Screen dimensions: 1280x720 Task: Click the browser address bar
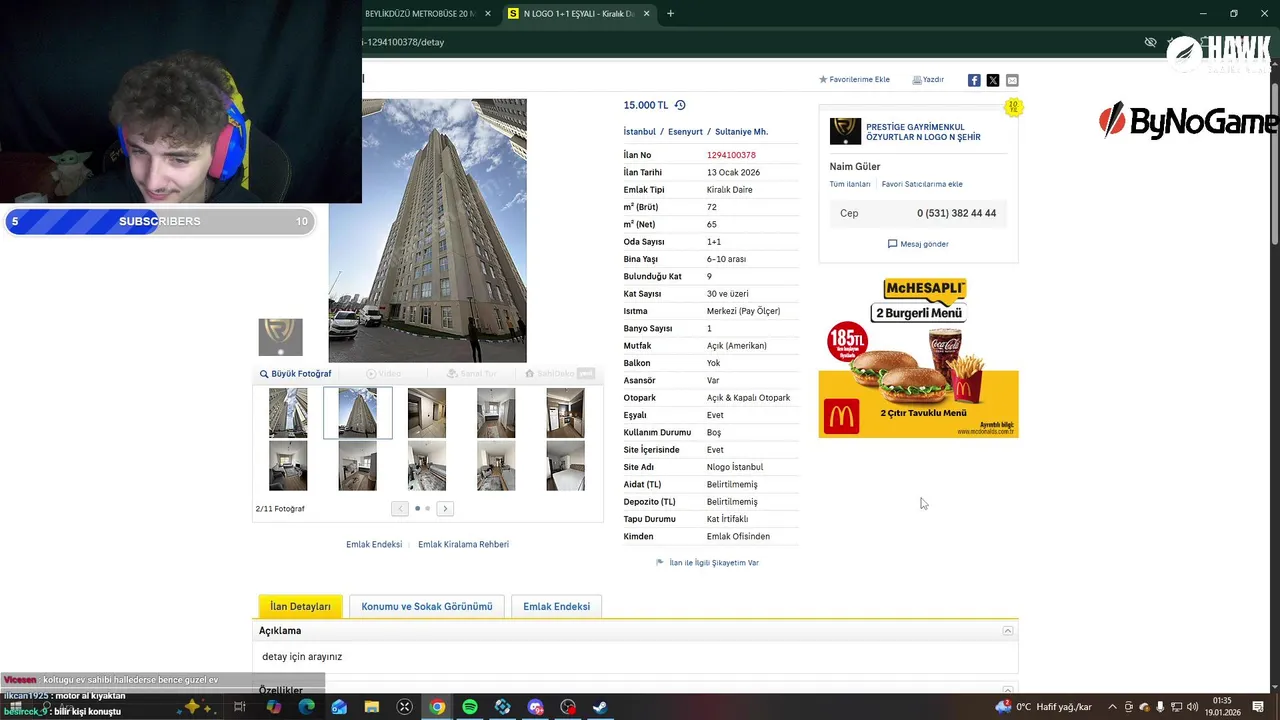750,42
